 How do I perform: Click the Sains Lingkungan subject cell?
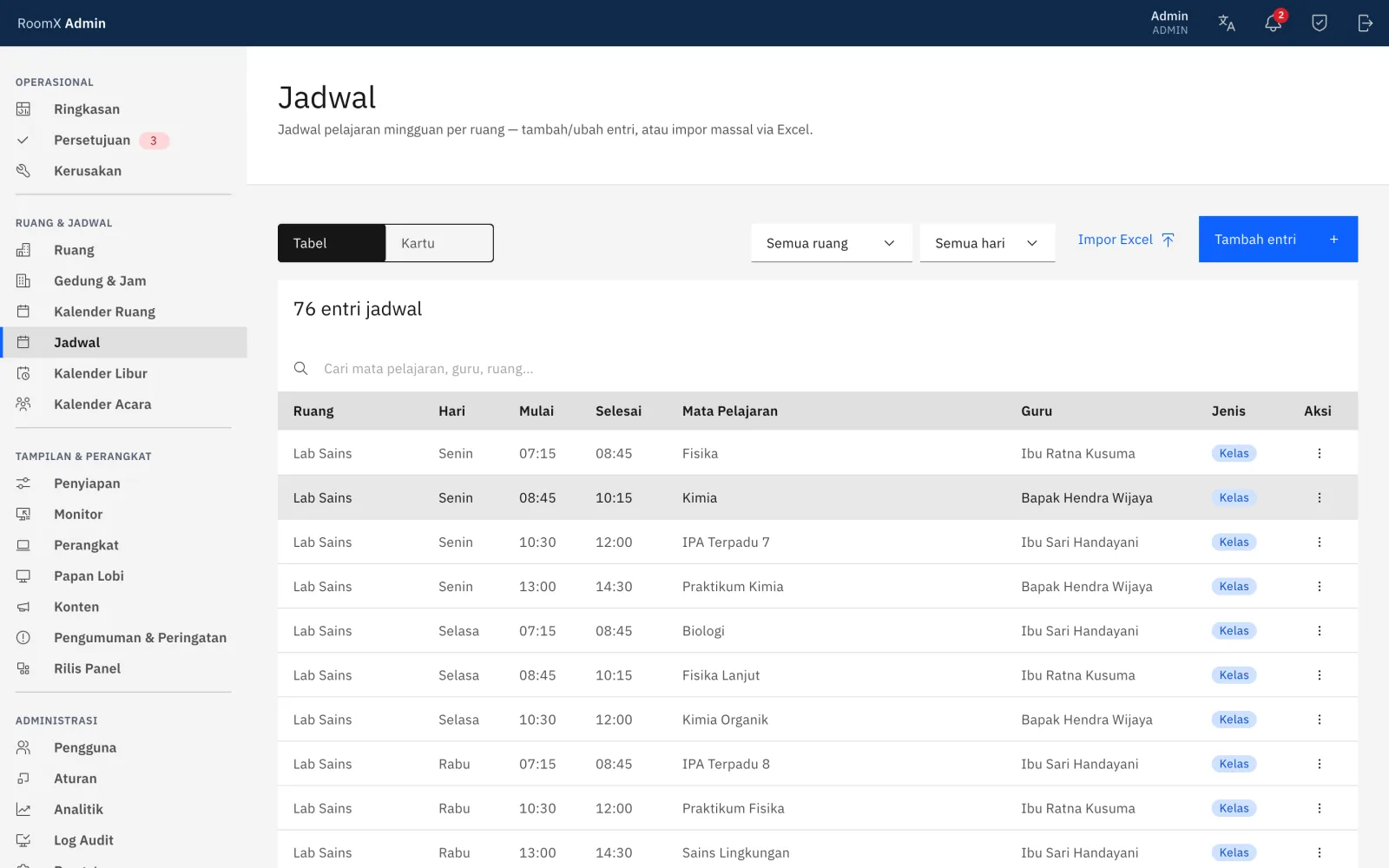(736, 853)
